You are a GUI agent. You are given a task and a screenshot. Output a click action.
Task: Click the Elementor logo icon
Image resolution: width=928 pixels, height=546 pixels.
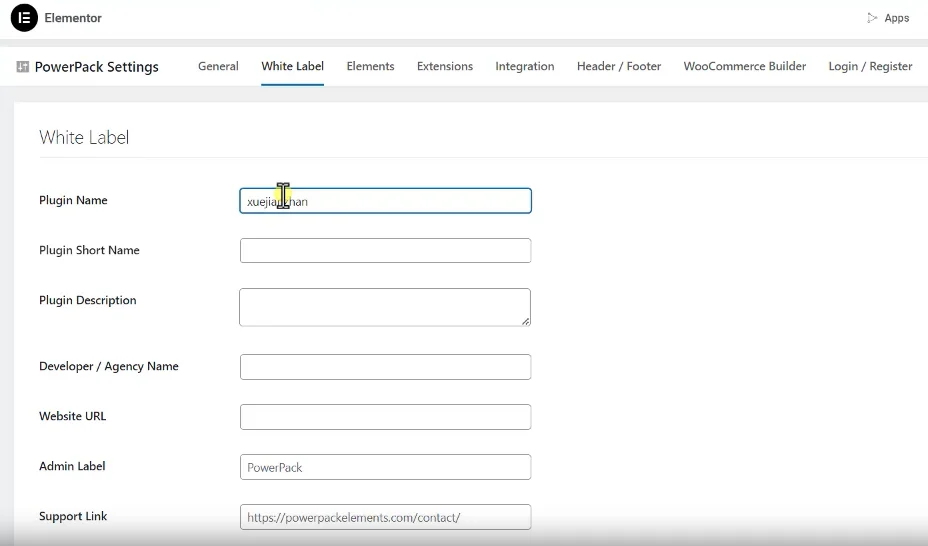[x=24, y=18]
